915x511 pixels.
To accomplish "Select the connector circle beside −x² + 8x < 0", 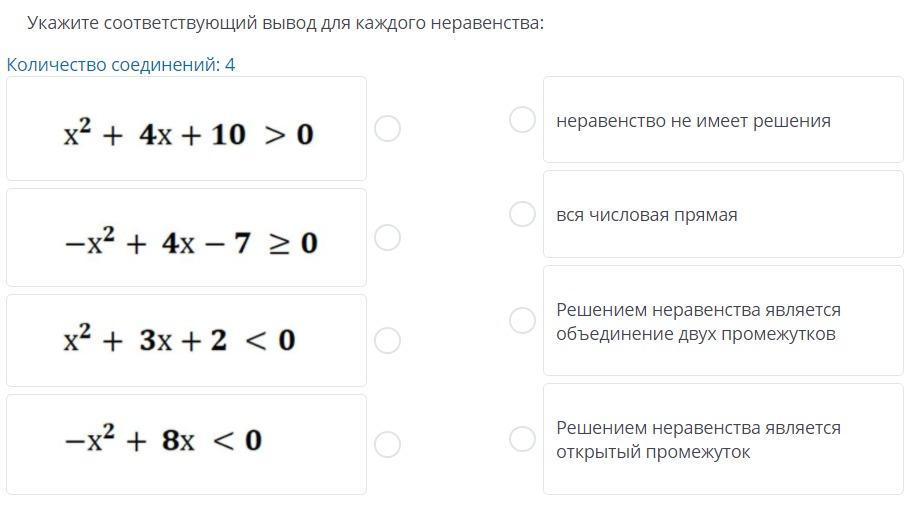I will [387, 443].
